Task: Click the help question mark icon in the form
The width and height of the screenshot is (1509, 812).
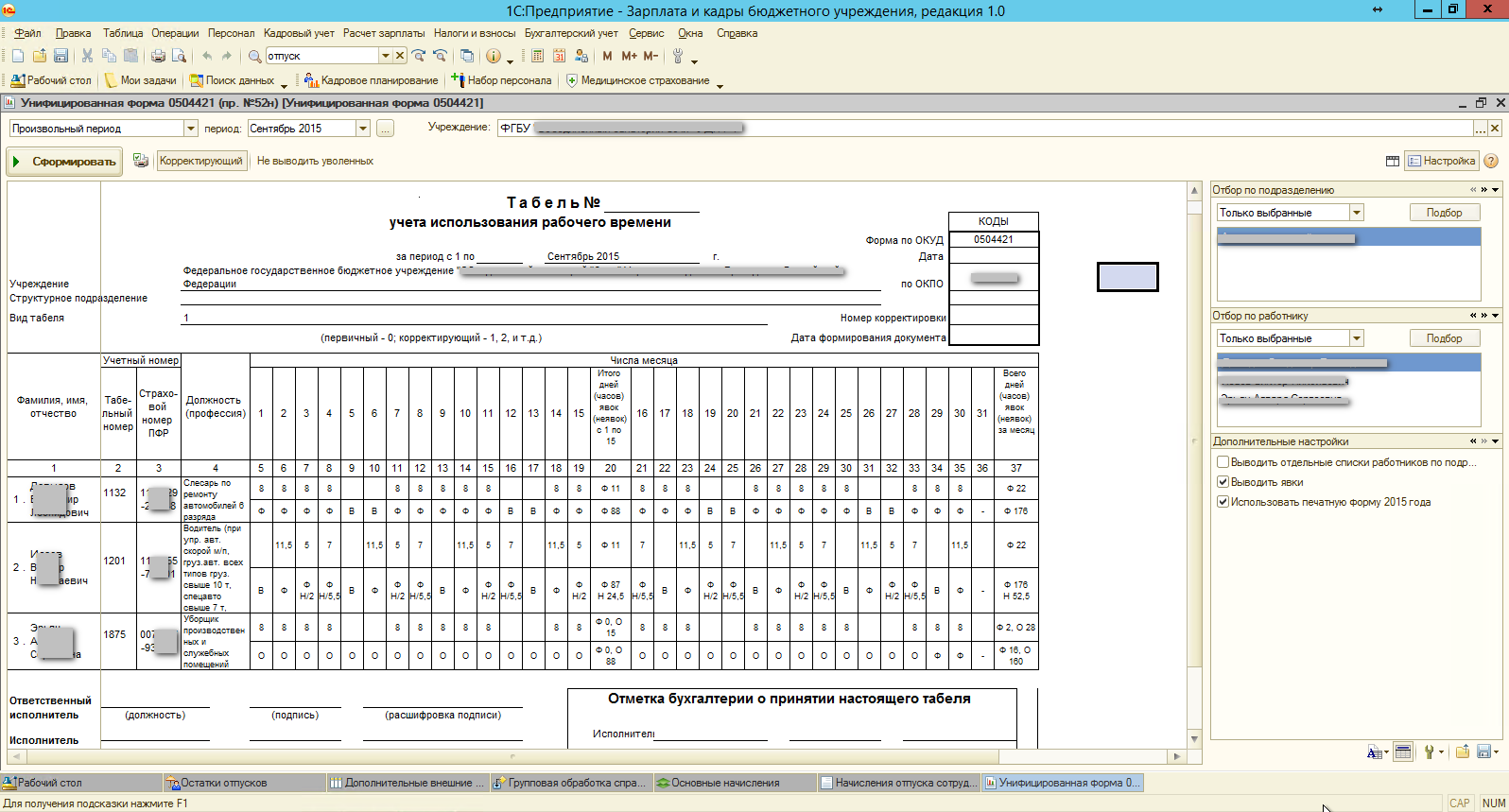Action: 1491,161
